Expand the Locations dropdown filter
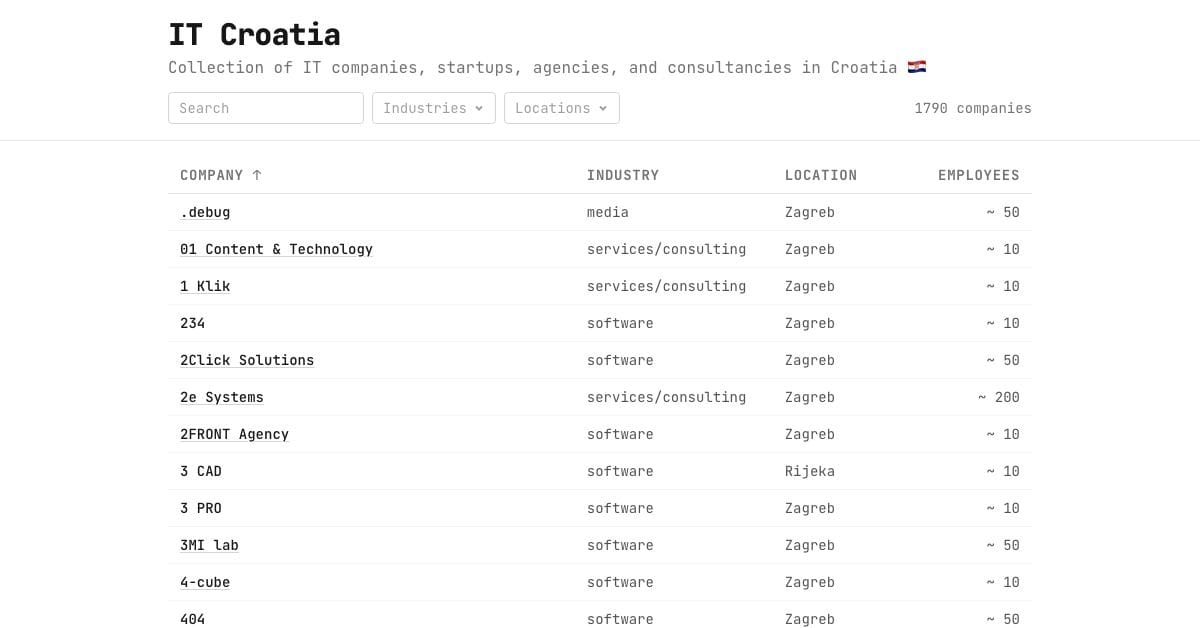 pos(562,108)
